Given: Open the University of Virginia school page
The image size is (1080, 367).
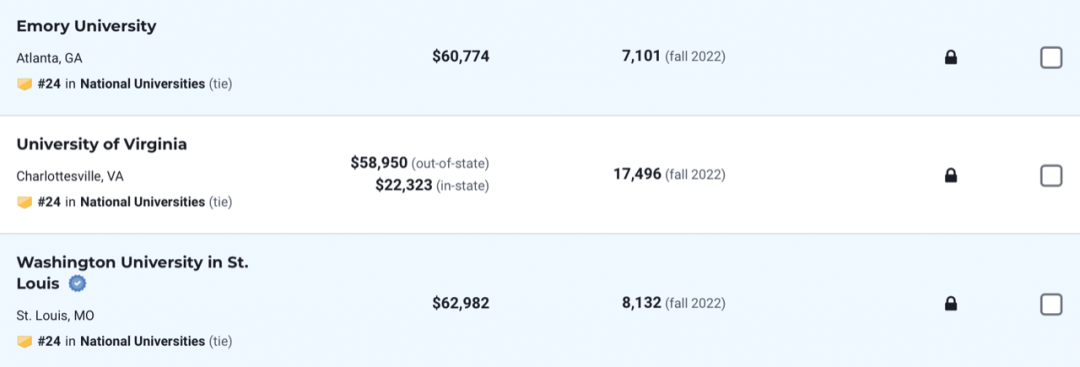Looking at the screenshot, I should click(x=102, y=145).
